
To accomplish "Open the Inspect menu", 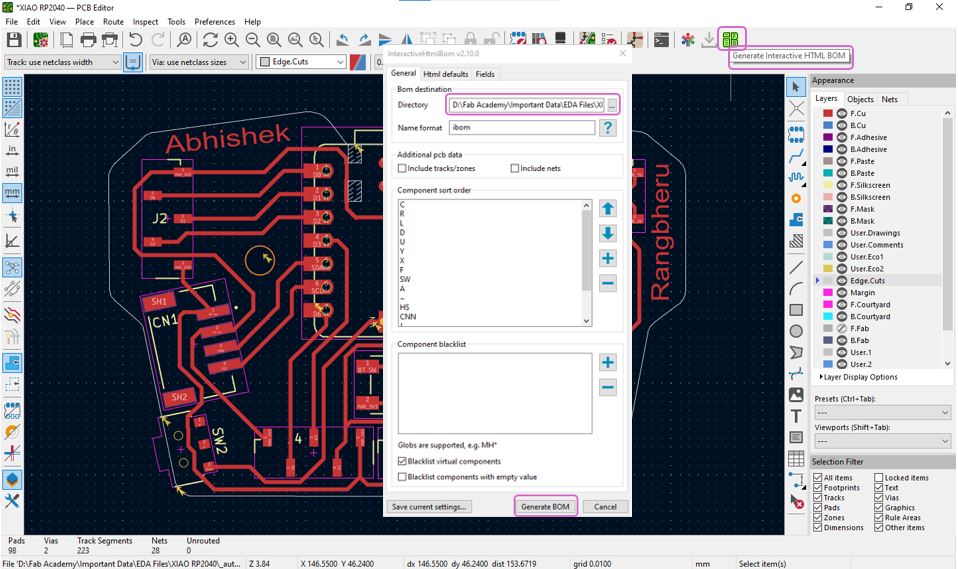I will [x=145, y=21].
